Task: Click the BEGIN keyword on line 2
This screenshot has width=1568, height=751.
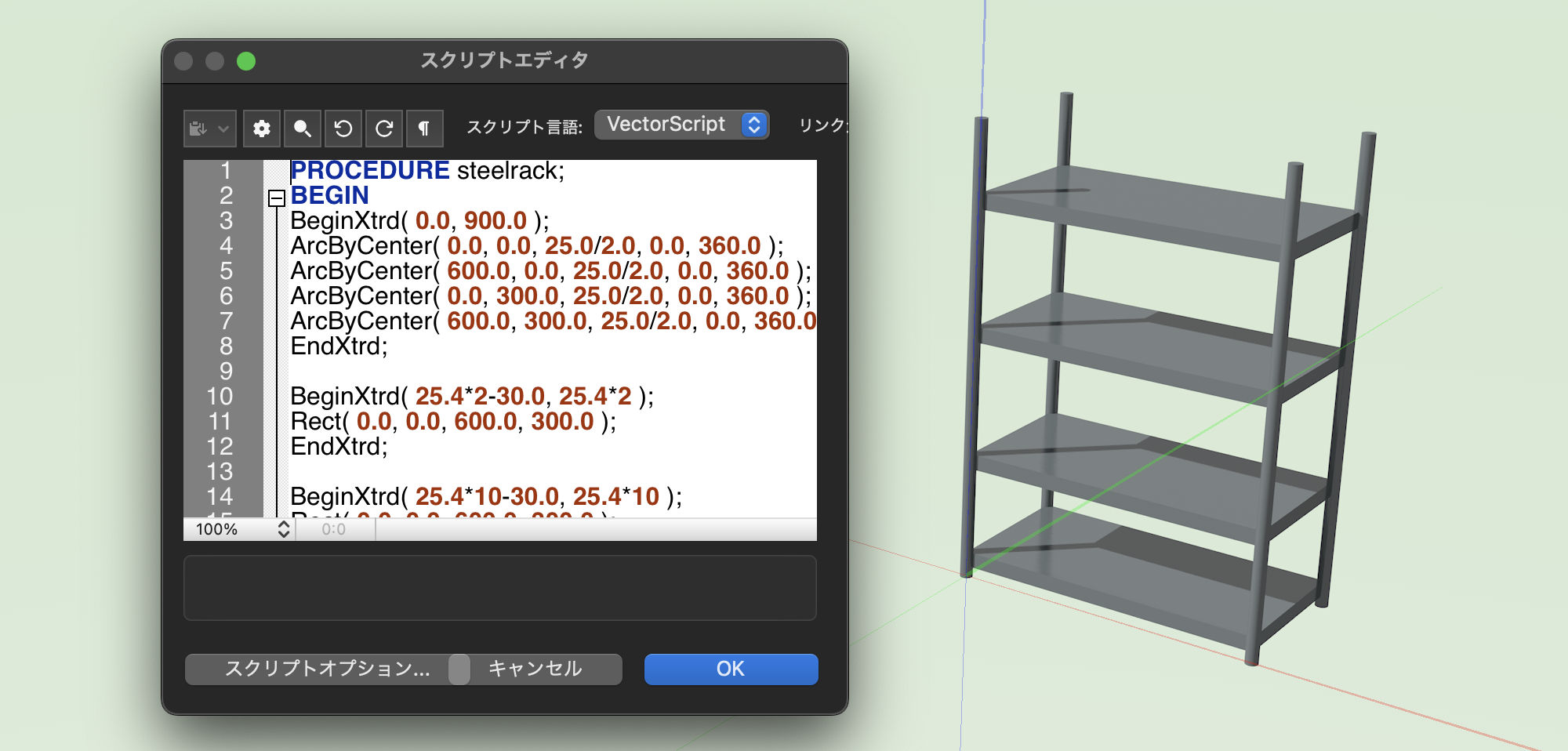Action: 329,195
